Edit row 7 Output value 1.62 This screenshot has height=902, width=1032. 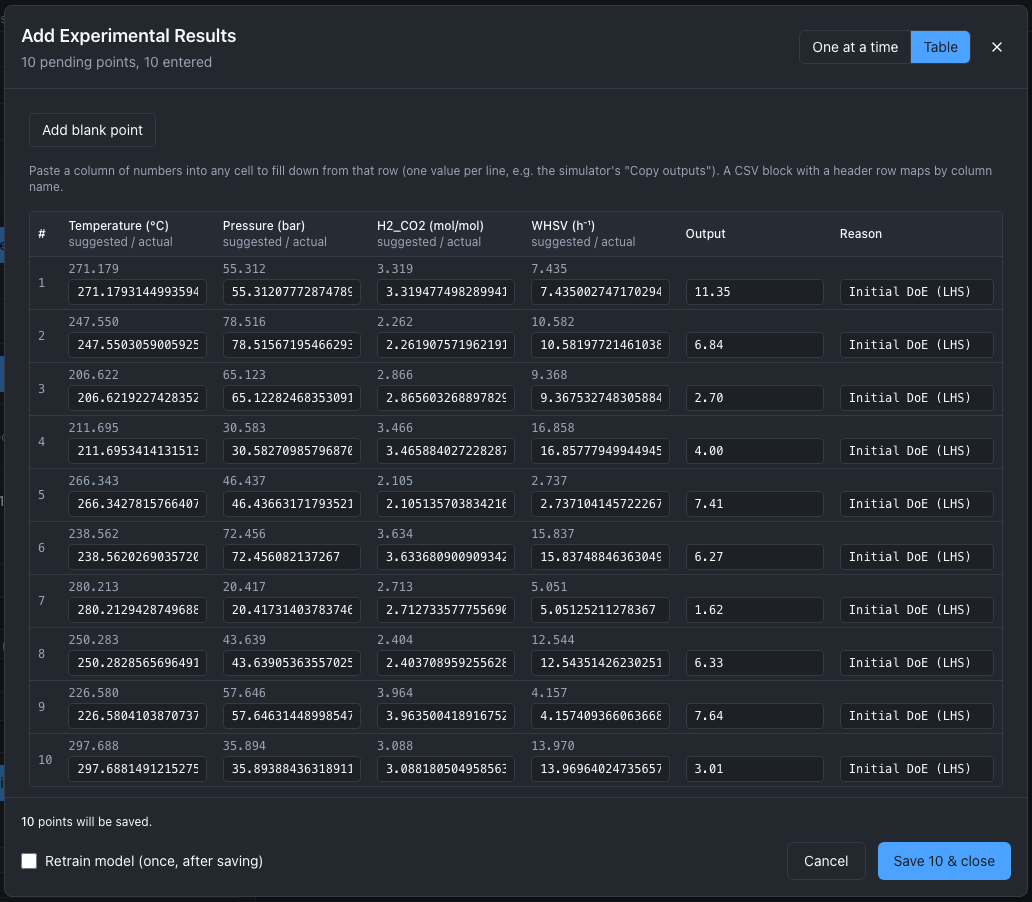point(754,610)
